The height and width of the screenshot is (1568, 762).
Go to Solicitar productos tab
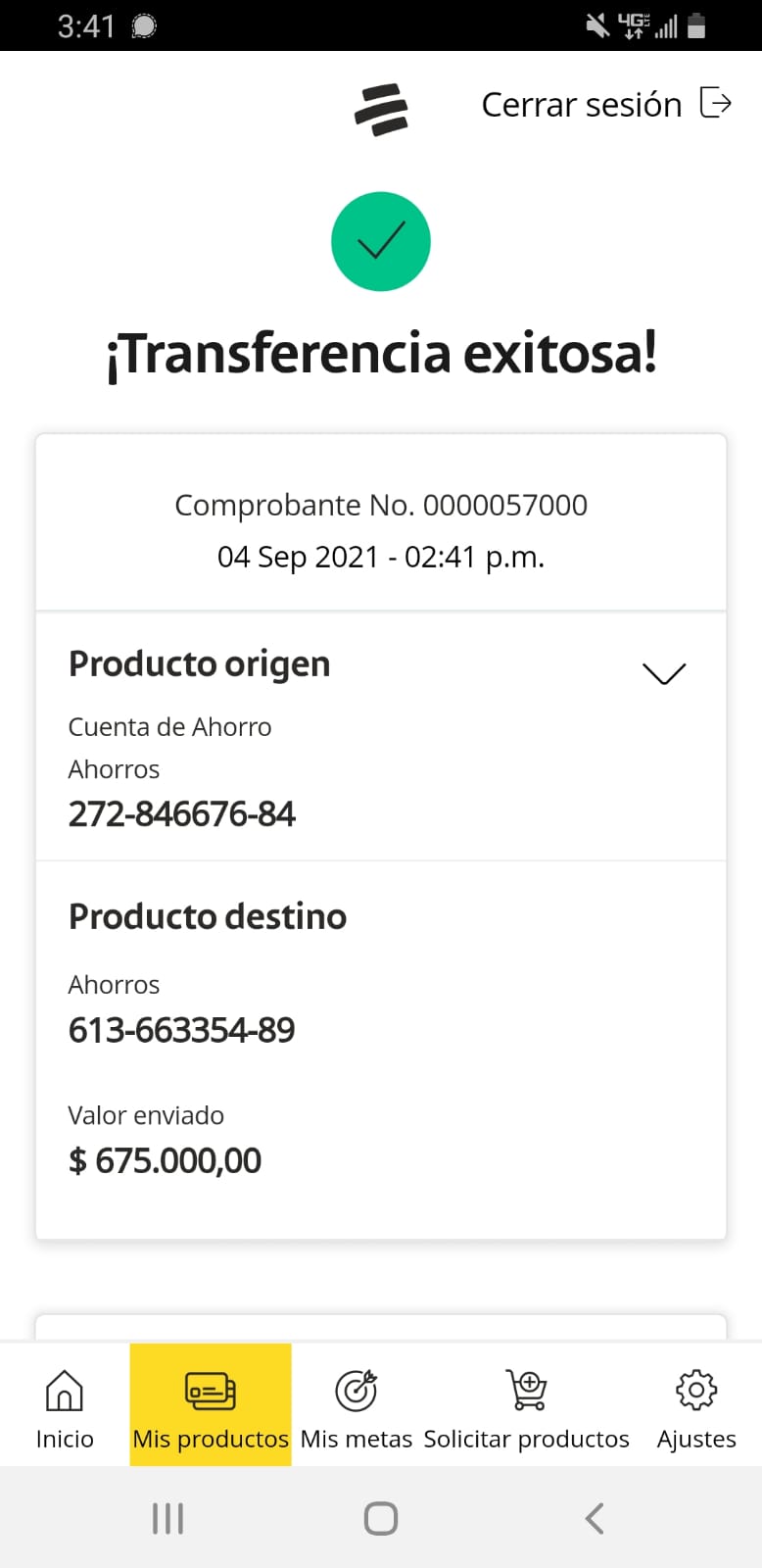pyautogui.click(x=527, y=1438)
